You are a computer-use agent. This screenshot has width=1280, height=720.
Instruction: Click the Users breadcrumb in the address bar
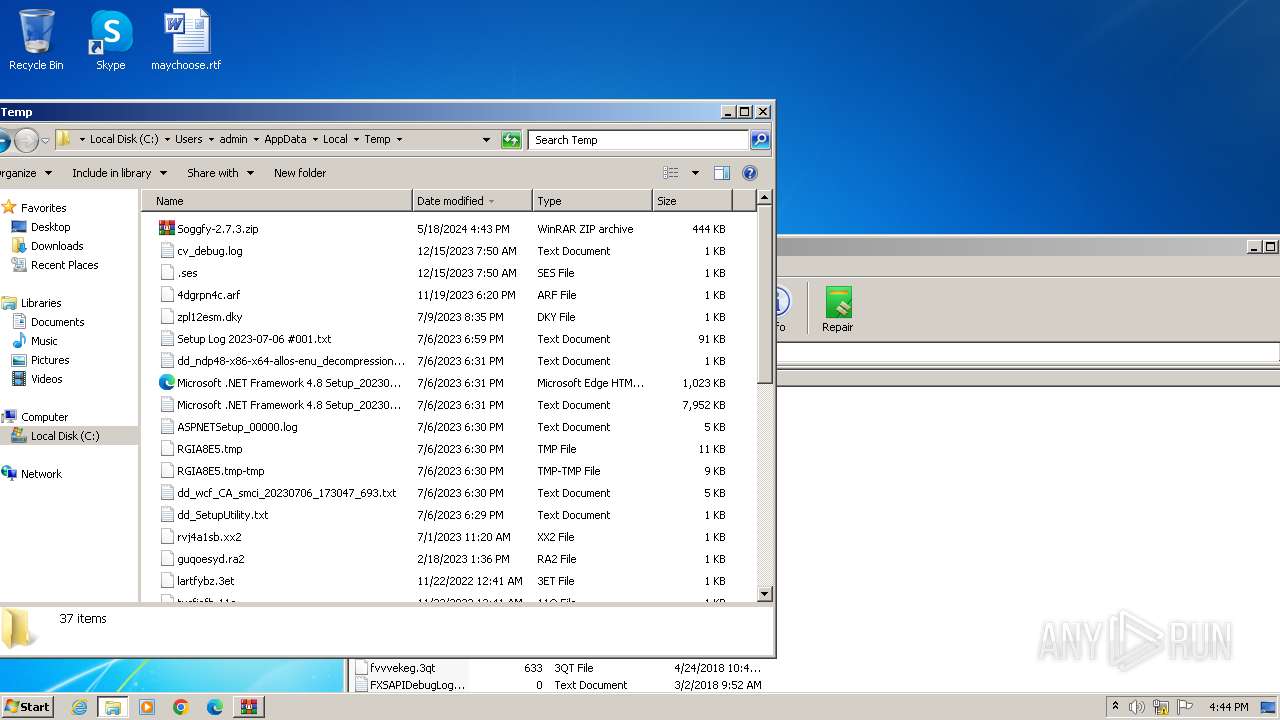point(189,139)
